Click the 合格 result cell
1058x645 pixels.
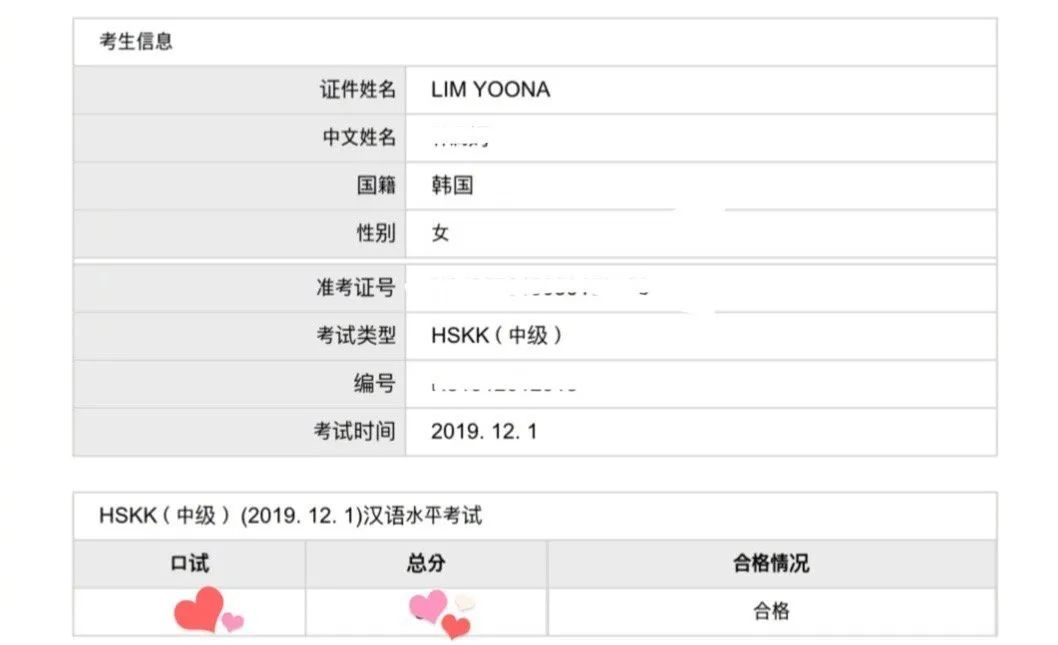click(x=771, y=612)
